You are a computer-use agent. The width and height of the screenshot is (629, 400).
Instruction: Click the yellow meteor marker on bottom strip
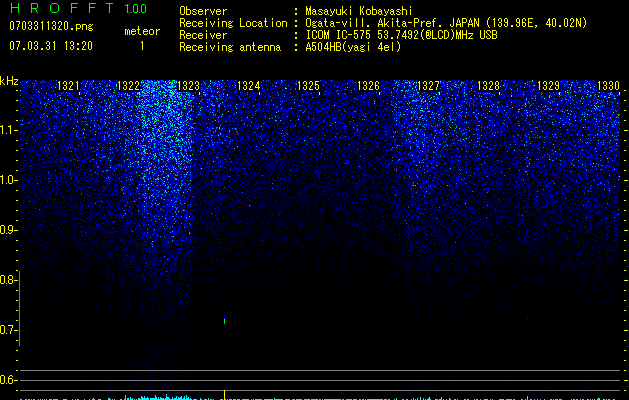click(224, 394)
